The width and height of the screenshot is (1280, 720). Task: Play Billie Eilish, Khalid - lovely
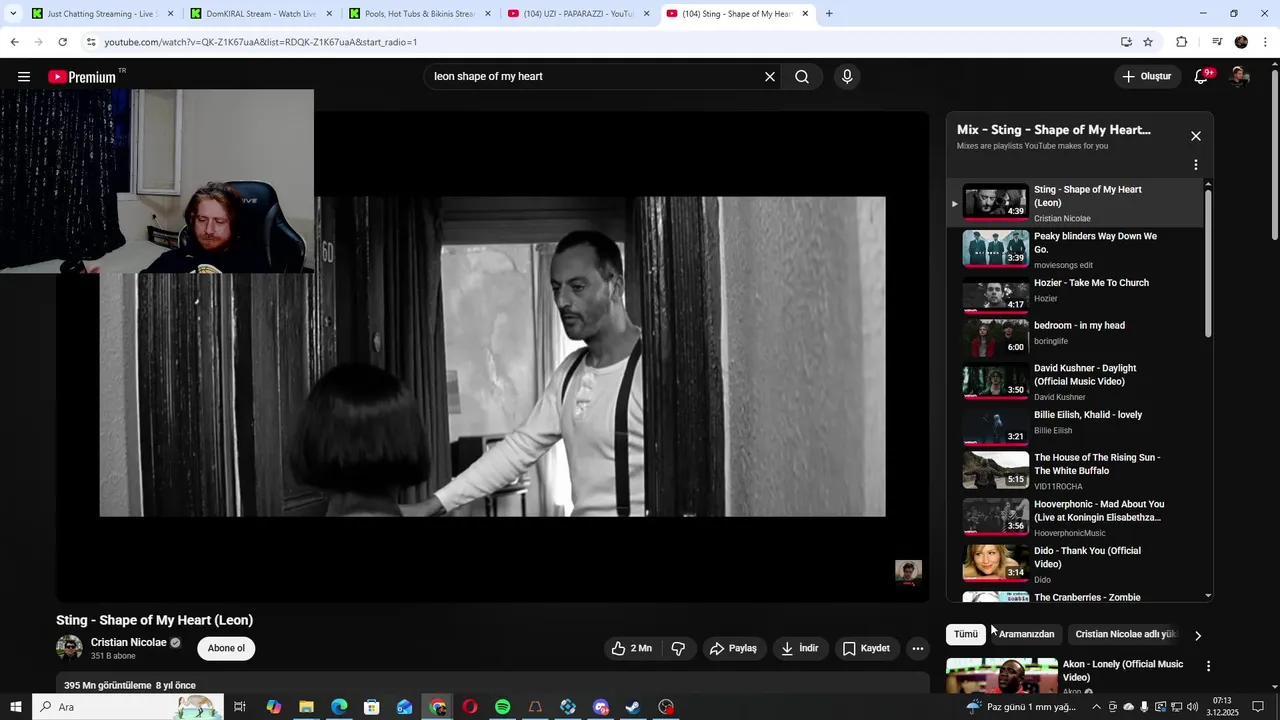point(1075,426)
